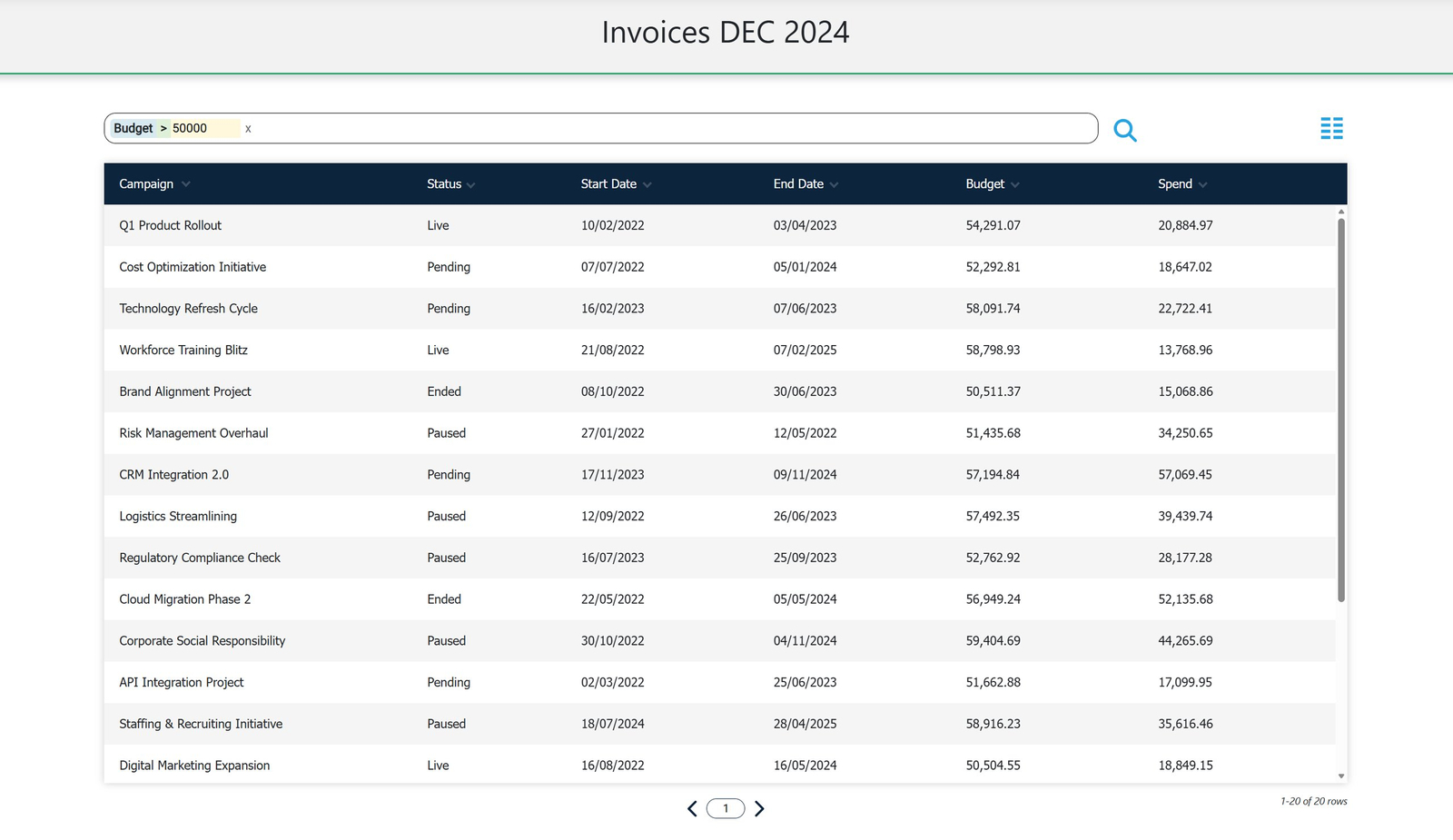Open the End Date column chevron

pos(834,184)
